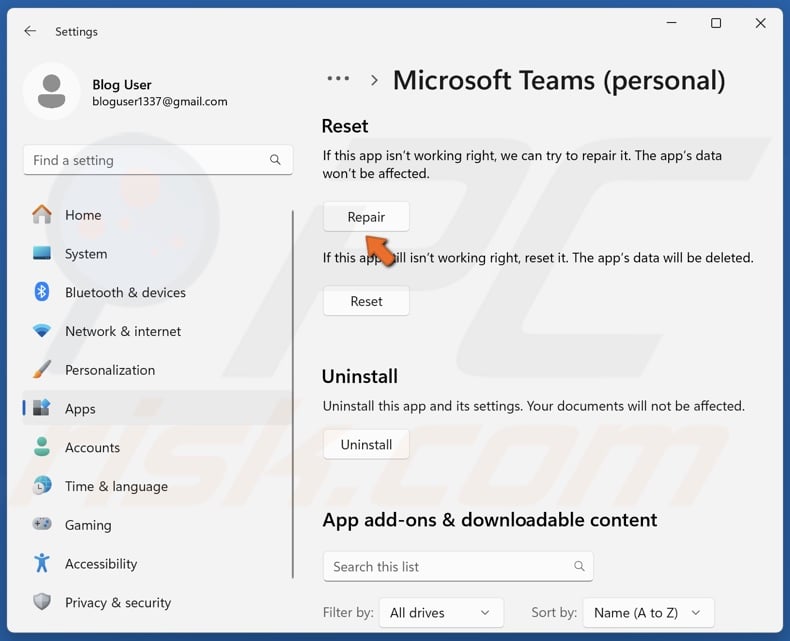
Task: Click the Accessibility figure icon
Action: pyautogui.click(x=42, y=564)
